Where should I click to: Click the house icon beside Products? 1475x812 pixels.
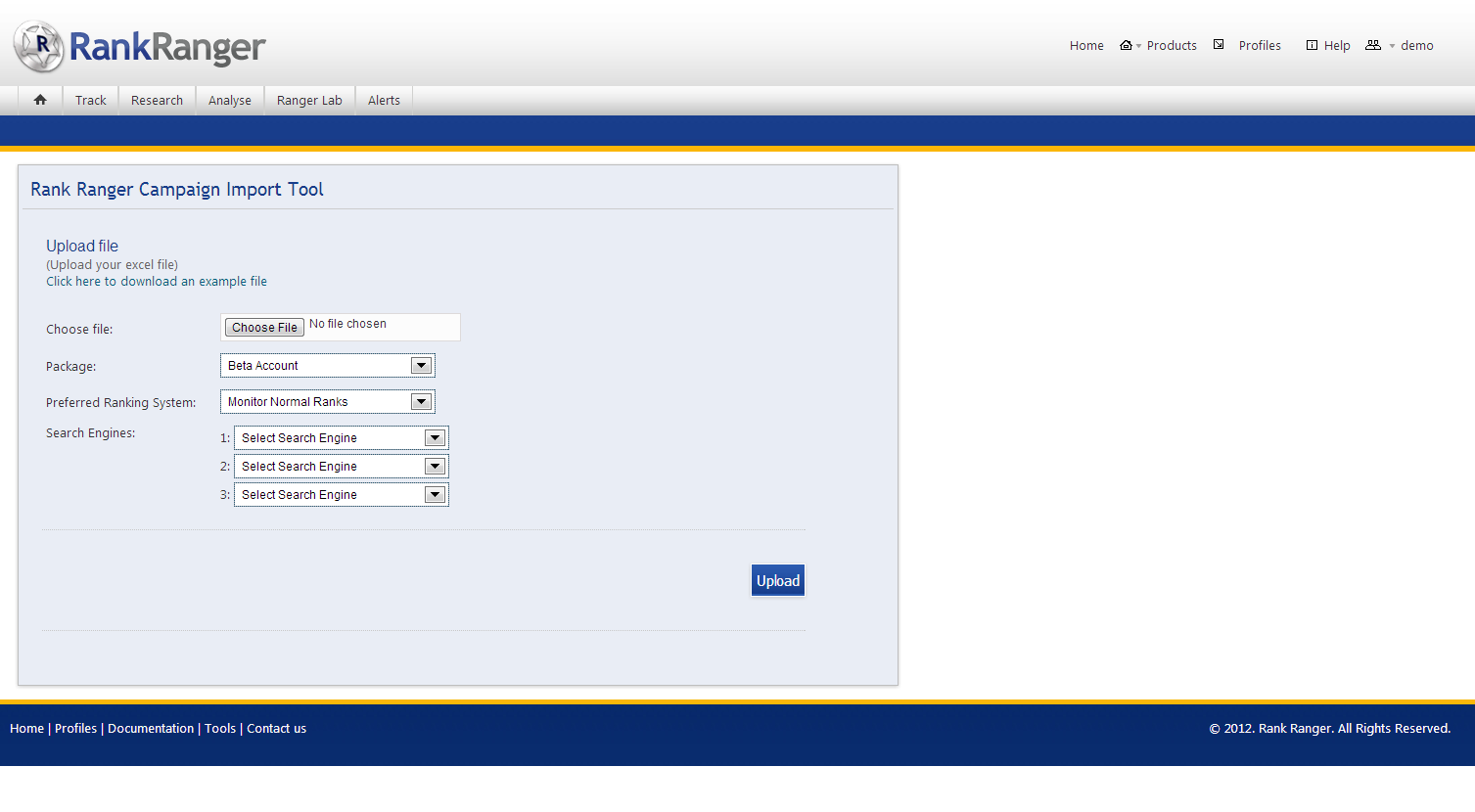point(1127,45)
